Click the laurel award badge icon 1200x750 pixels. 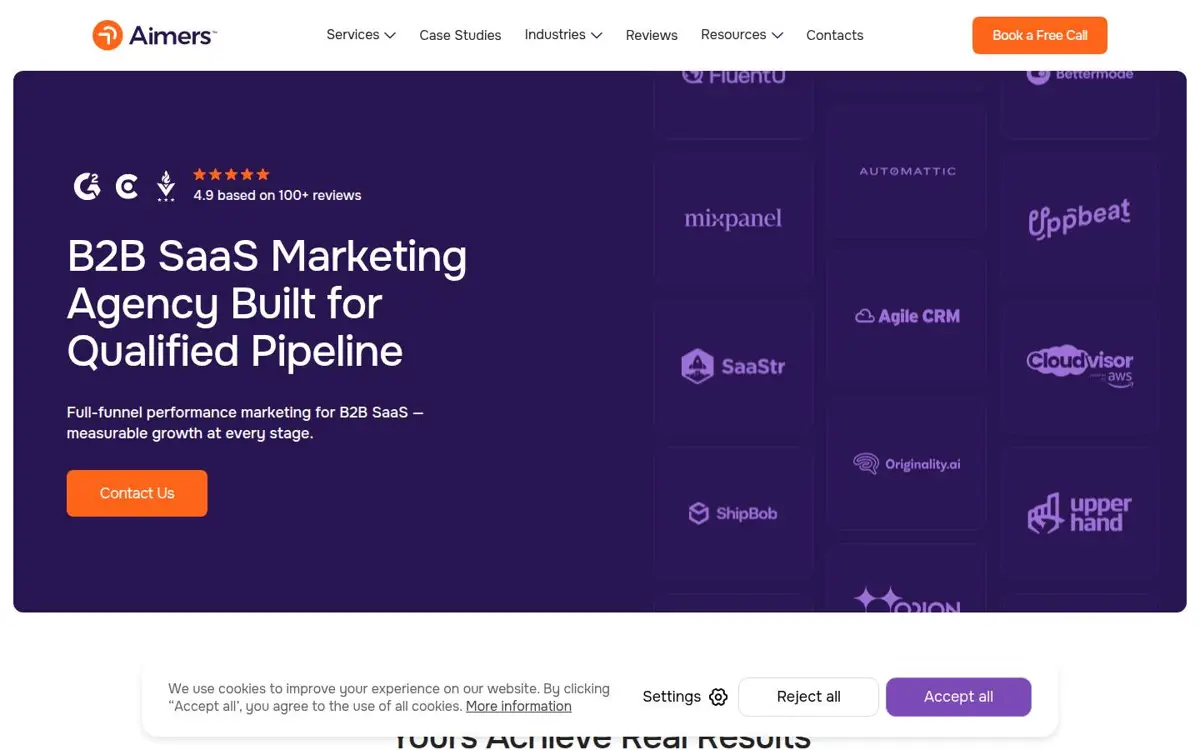click(x=166, y=186)
